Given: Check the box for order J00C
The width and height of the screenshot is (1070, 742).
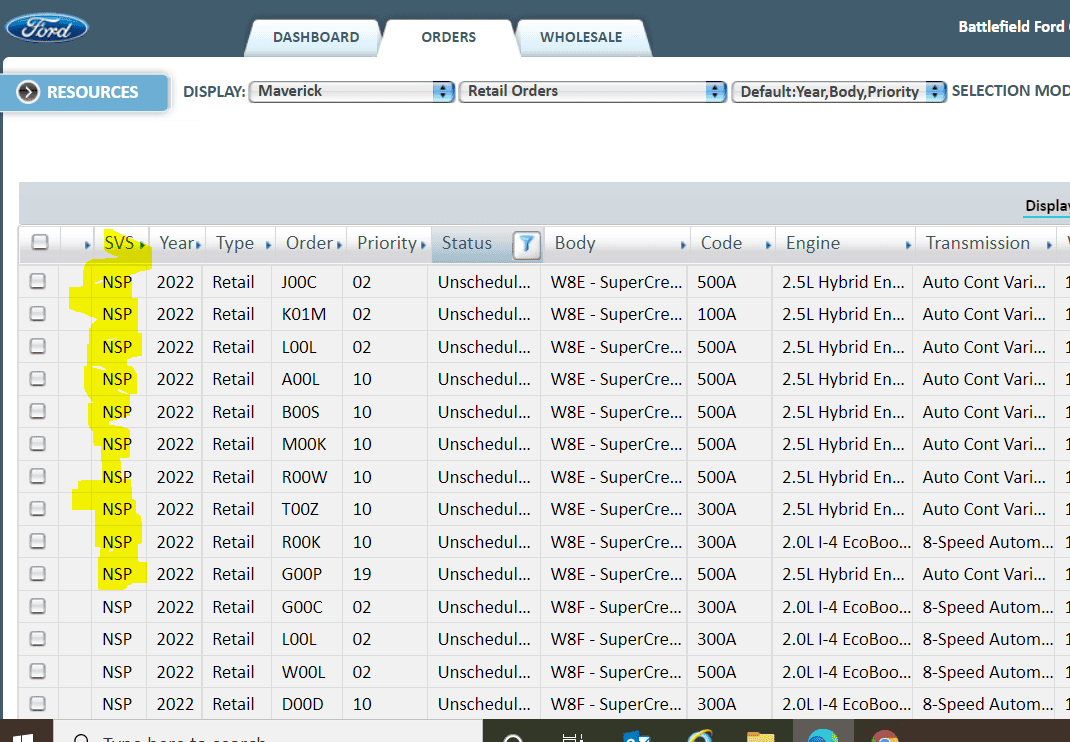Looking at the screenshot, I should pyautogui.click(x=38, y=281).
